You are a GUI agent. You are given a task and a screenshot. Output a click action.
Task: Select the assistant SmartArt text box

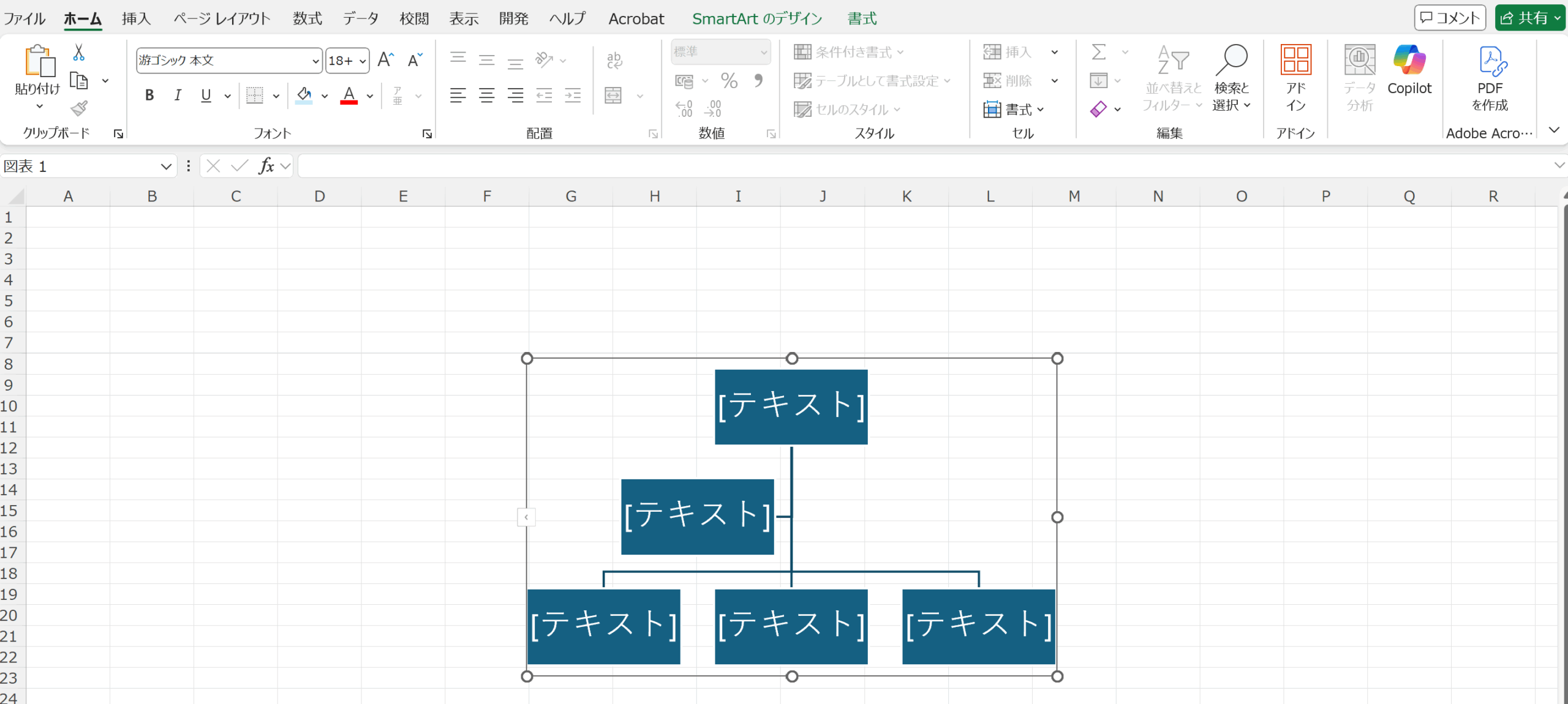(697, 517)
